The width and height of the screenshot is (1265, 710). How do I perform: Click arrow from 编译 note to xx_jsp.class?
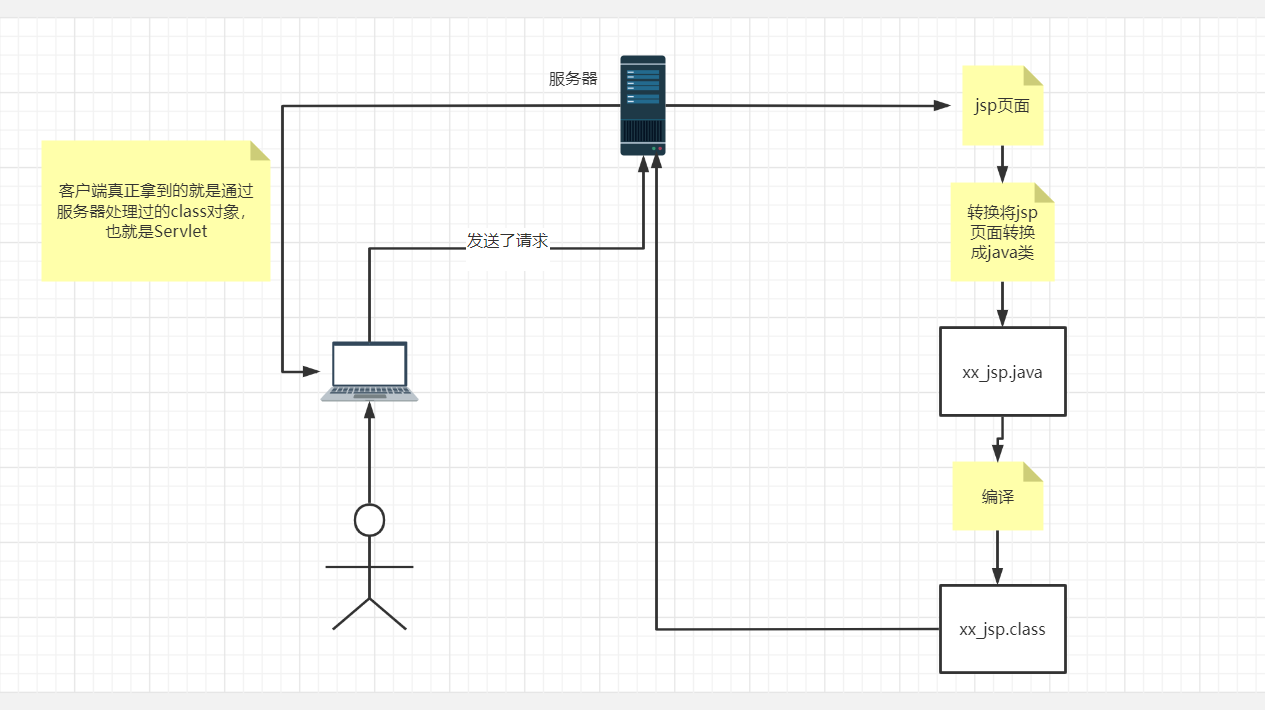[997, 558]
